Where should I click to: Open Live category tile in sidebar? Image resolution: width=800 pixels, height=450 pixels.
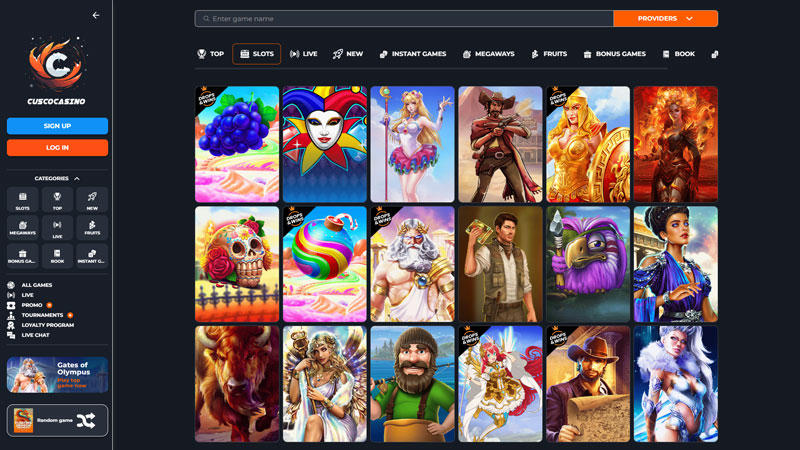tap(57, 228)
